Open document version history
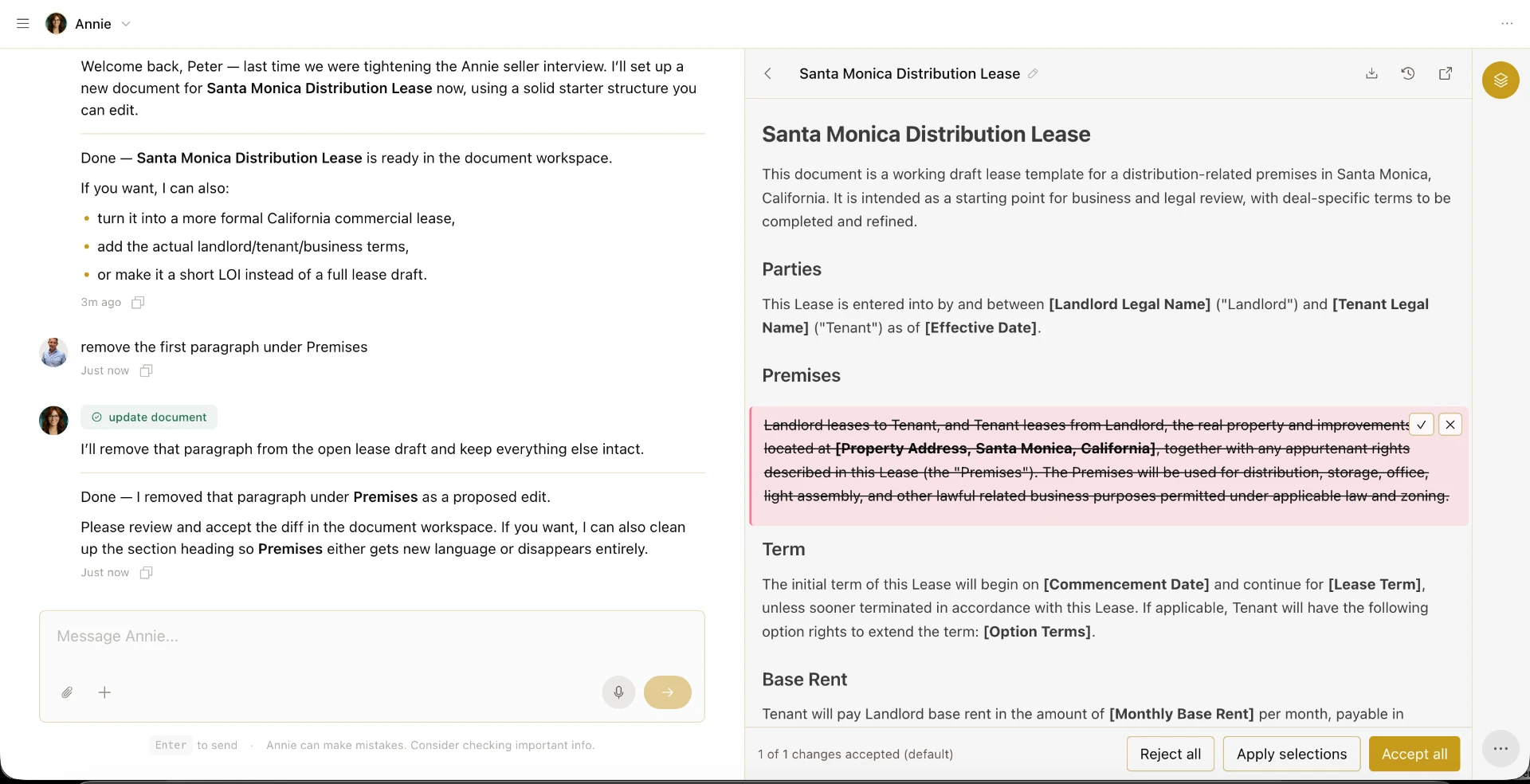 [x=1408, y=73]
